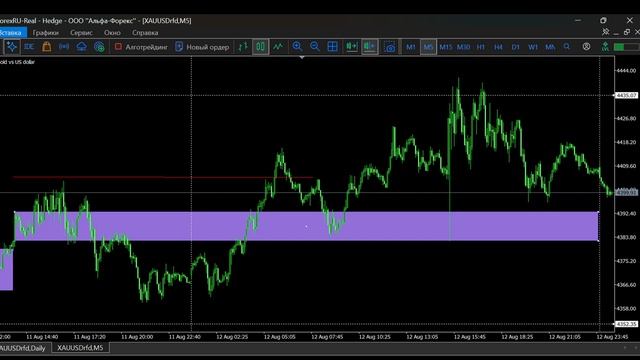Toggle chart auto scroll icon
Viewport: 640px width, 360px height.
pos(351,47)
